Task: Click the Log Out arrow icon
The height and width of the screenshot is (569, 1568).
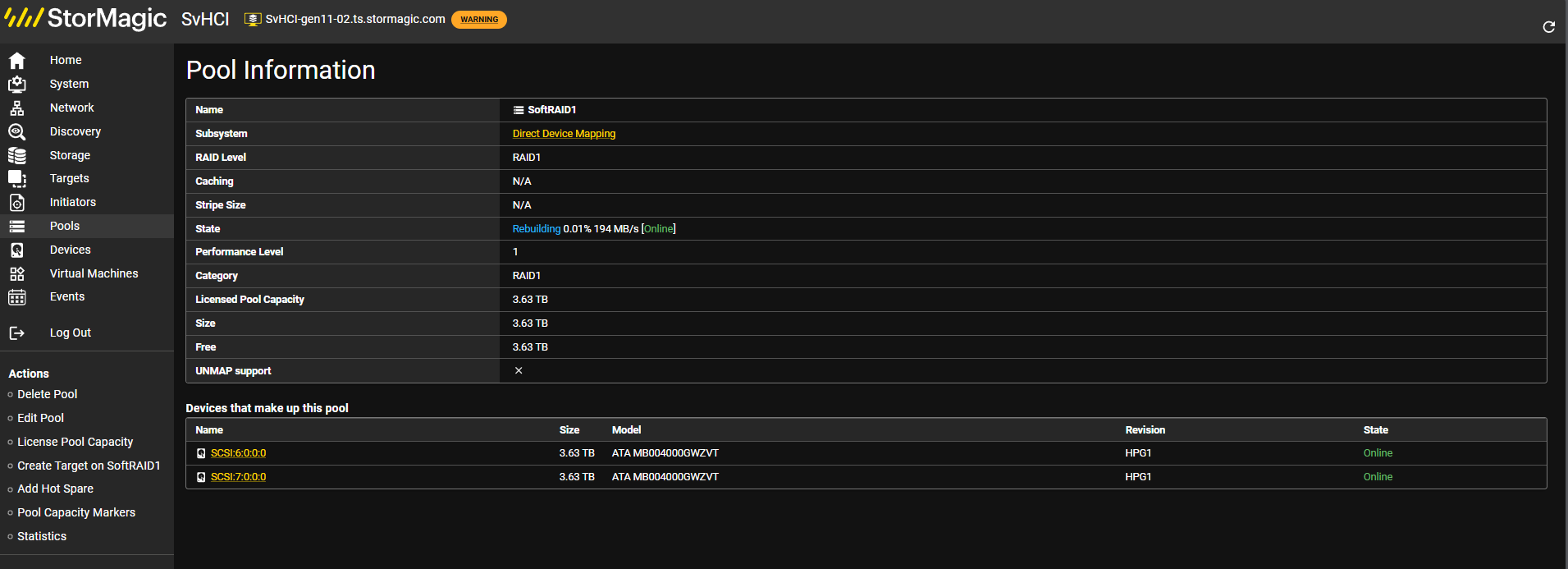Action: [x=16, y=333]
